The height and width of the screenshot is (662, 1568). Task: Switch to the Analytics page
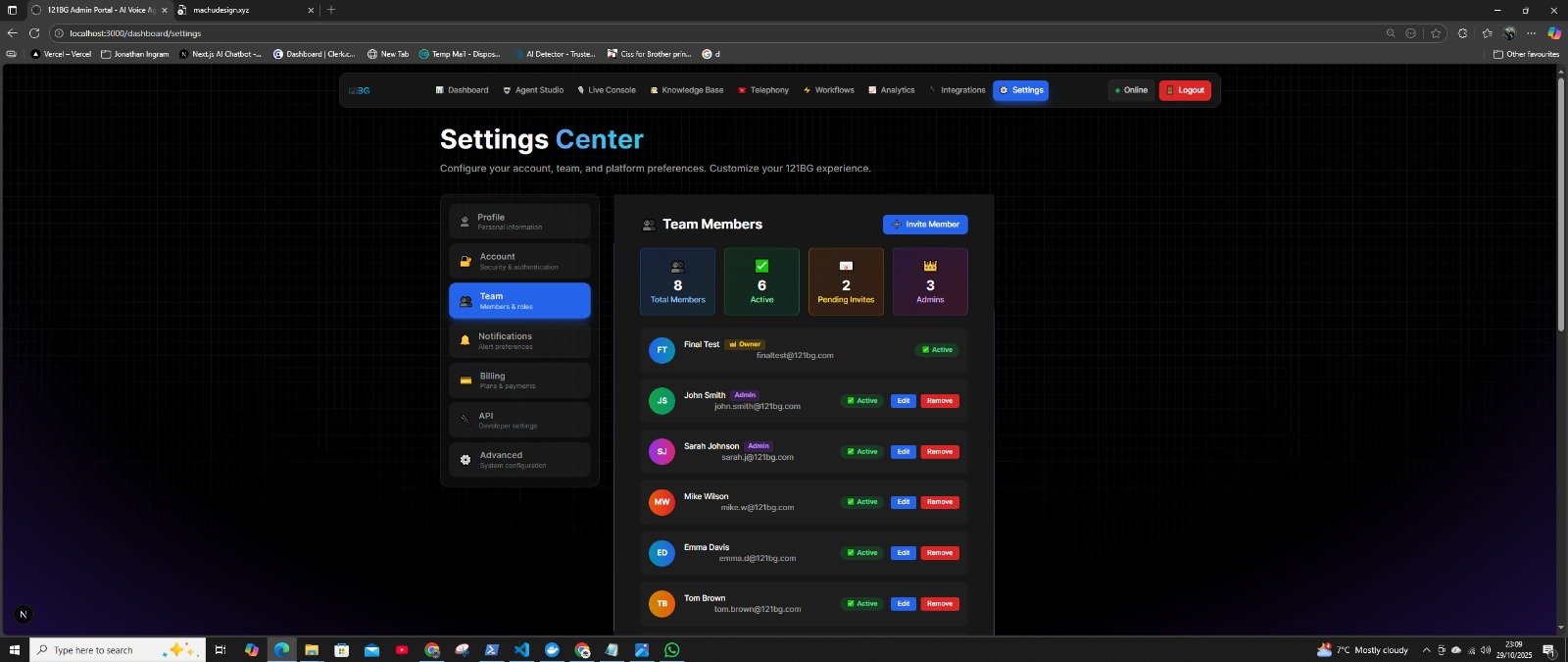pos(892,90)
